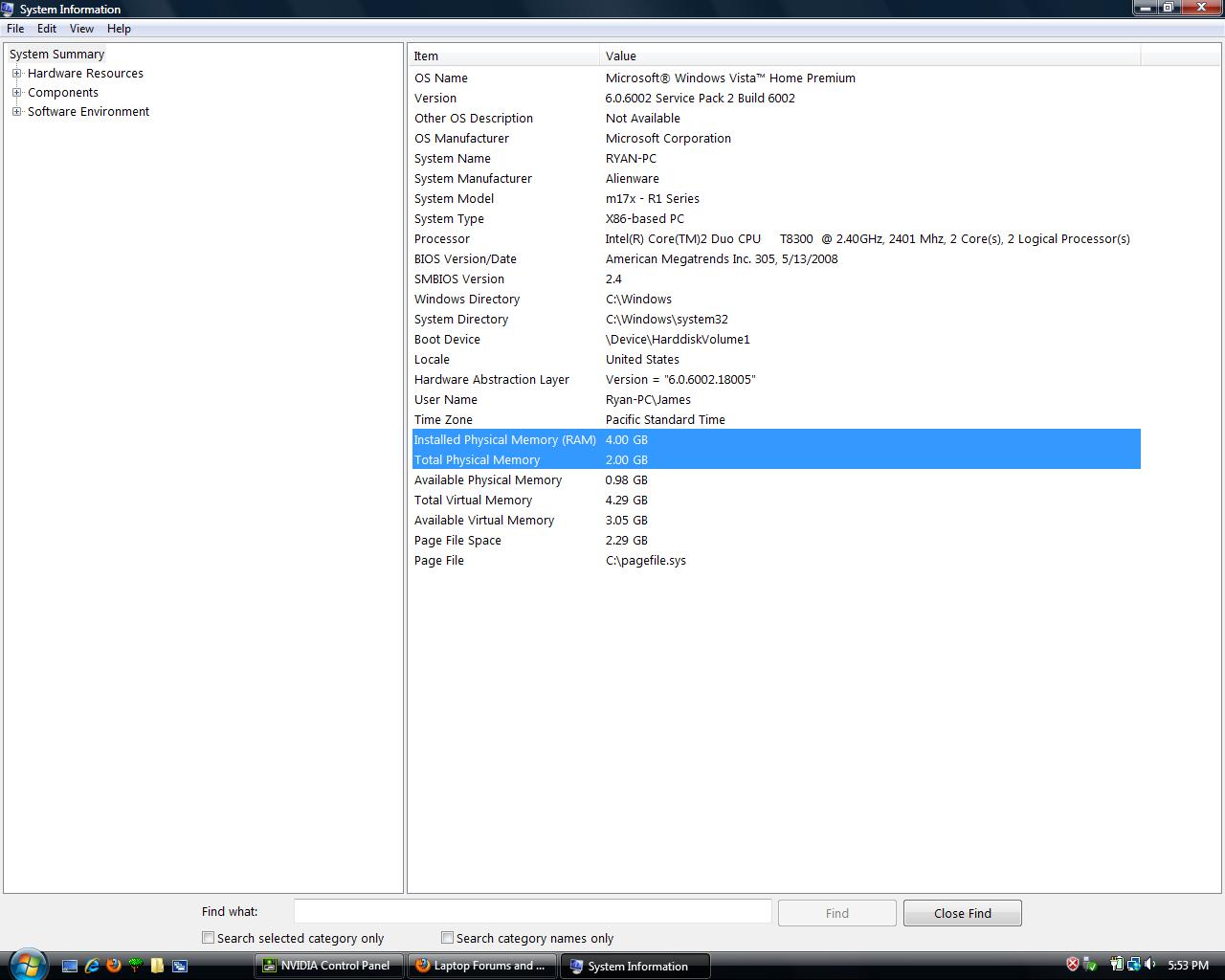The image size is (1225, 980).
Task: Launch Firefox from quick launch bar
Action: [x=114, y=966]
